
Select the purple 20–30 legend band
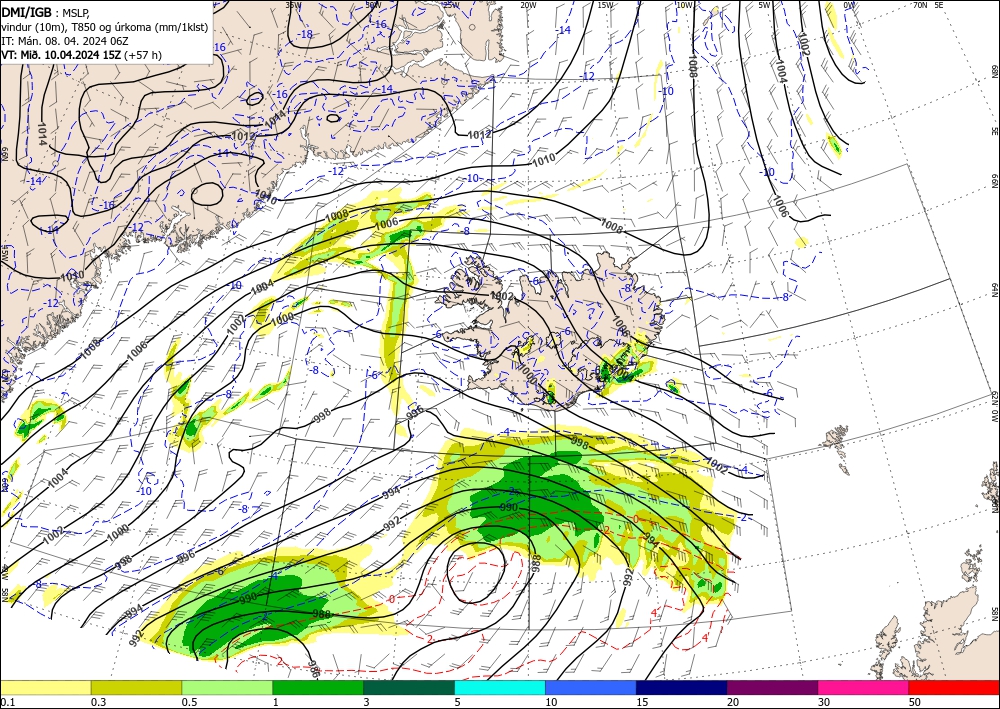pyautogui.click(x=772, y=687)
